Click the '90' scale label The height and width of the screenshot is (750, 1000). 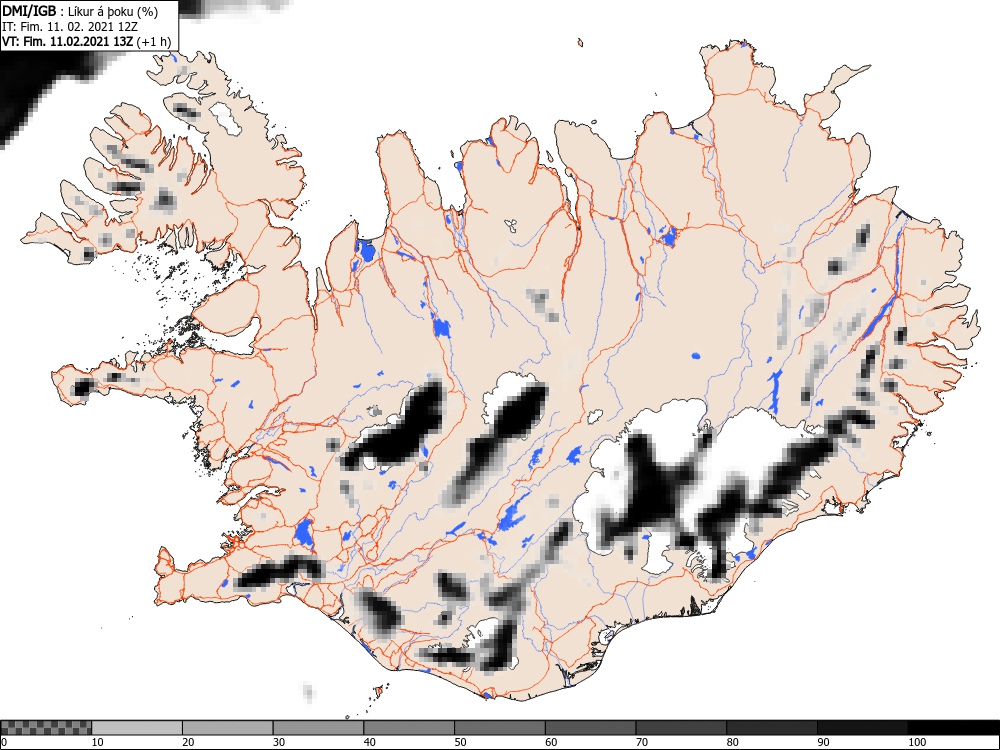click(823, 742)
